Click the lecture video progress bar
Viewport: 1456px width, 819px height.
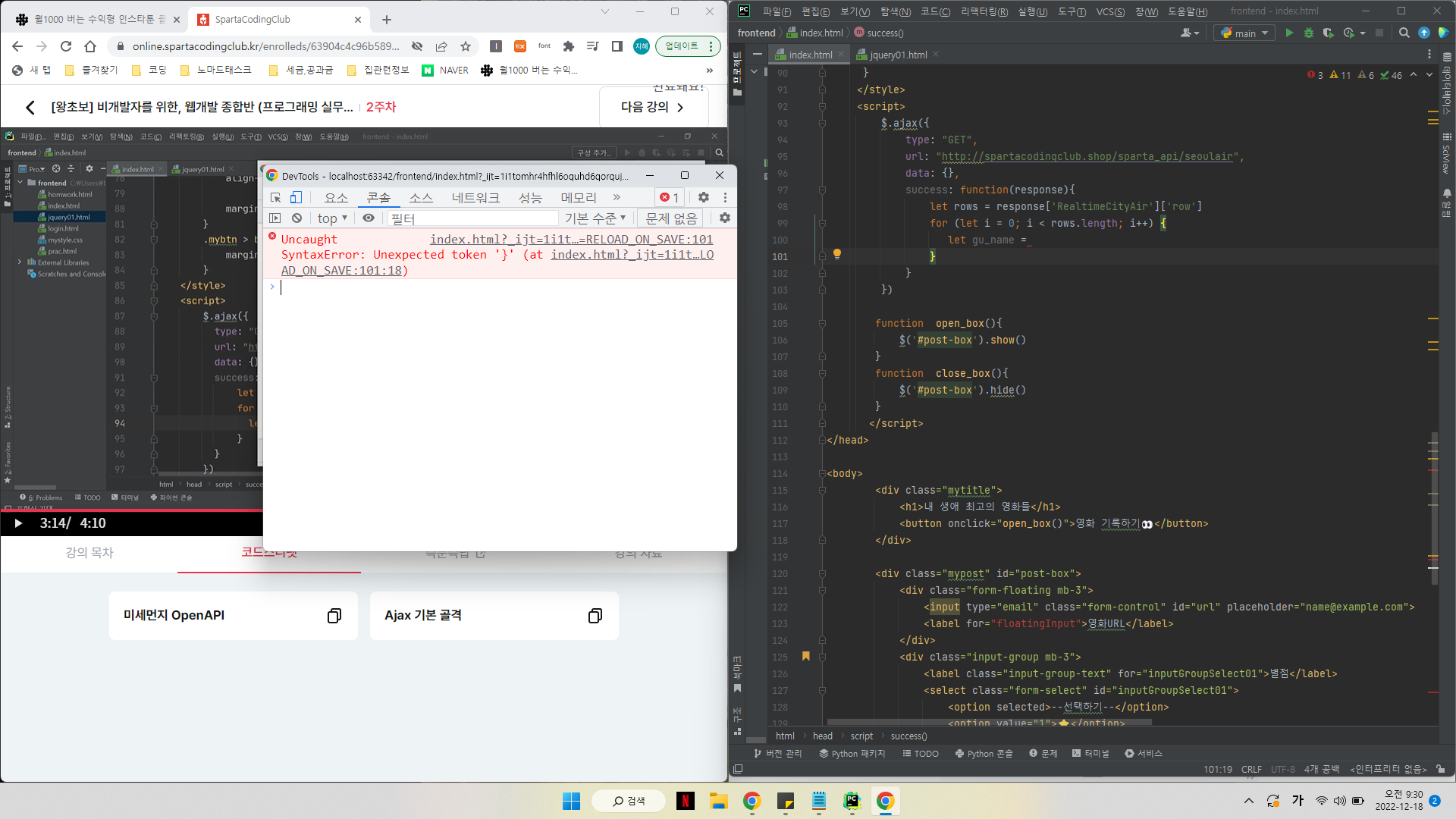132,510
